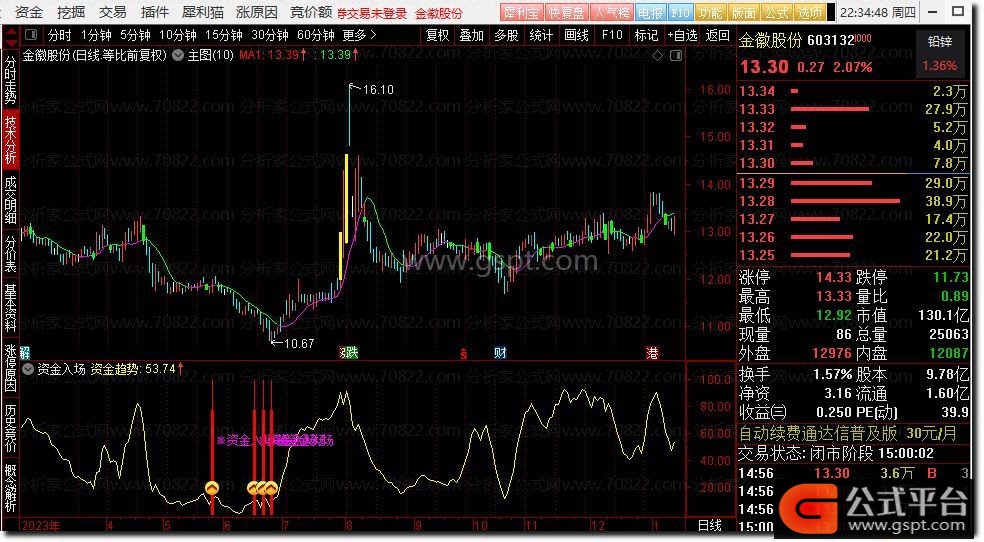Open the 挖掘 menu
This screenshot has width=984, height=542.
point(70,13)
